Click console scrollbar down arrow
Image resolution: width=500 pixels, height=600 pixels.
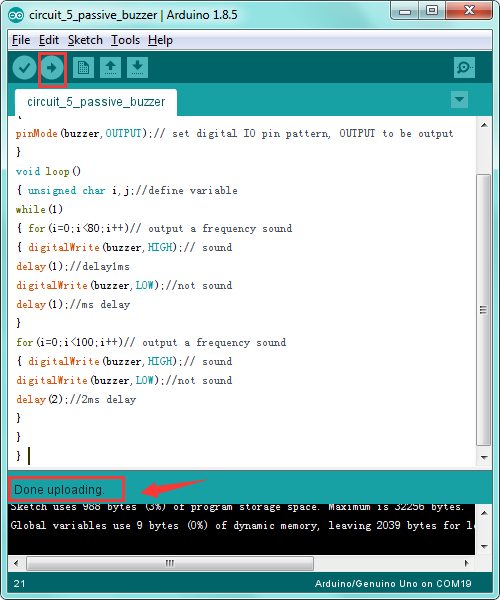pos(484,546)
